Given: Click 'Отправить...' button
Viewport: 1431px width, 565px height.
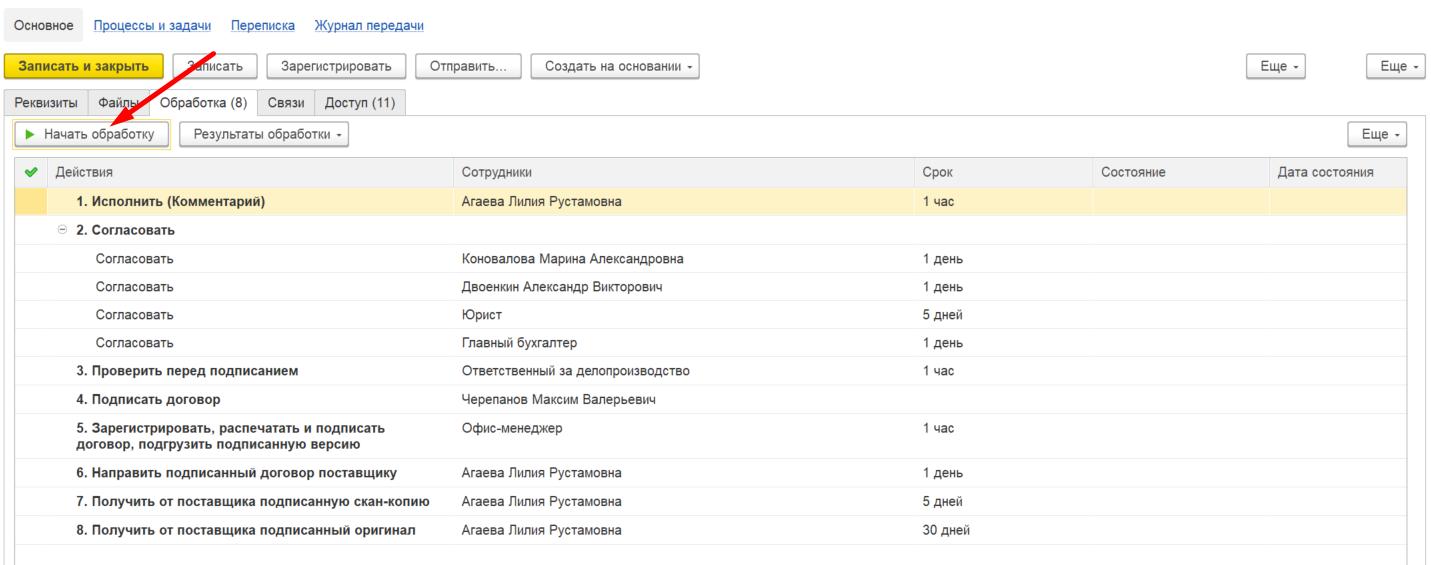Looking at the screenshot, I should tap(468, 66).
